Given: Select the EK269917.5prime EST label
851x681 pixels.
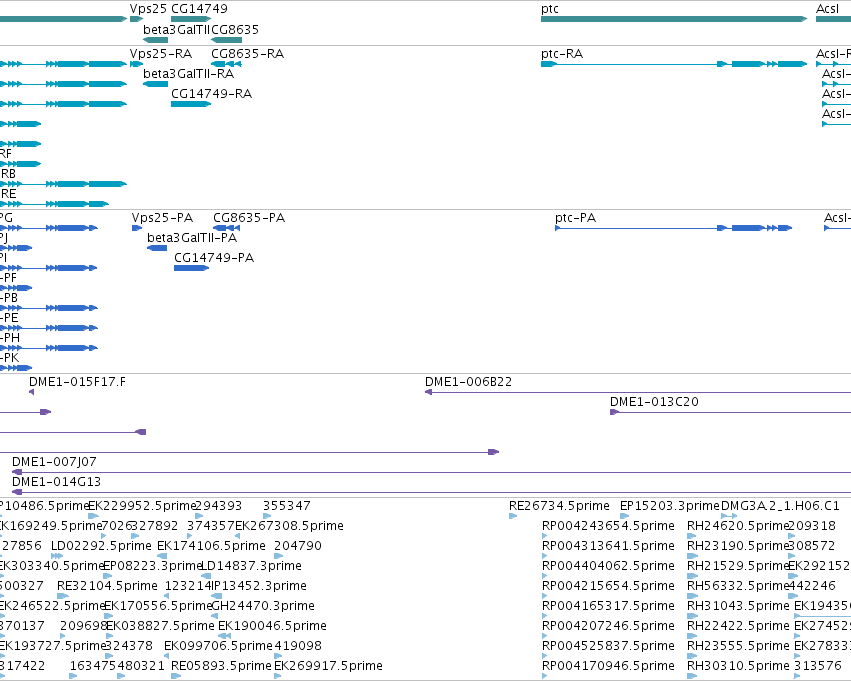Looking at the screenshot, I should click(x=328, y=666).
